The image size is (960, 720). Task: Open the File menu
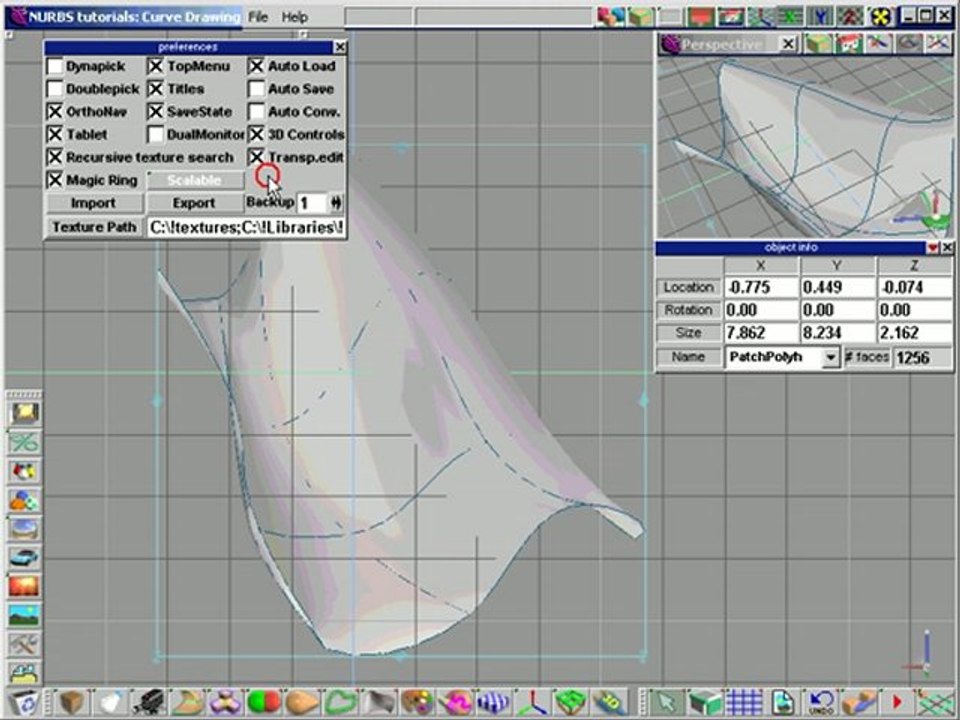pos(258,17)
